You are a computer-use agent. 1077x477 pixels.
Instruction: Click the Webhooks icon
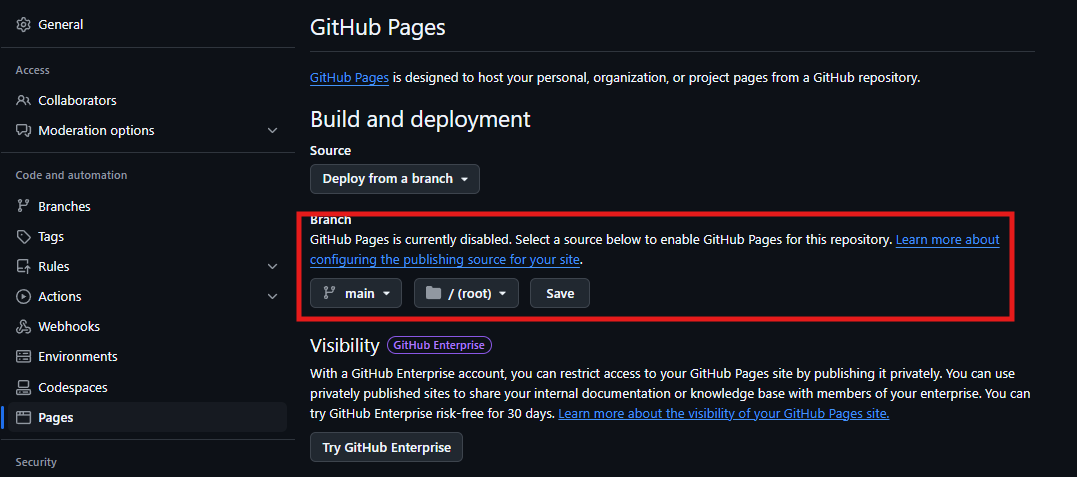coord(23,327)
